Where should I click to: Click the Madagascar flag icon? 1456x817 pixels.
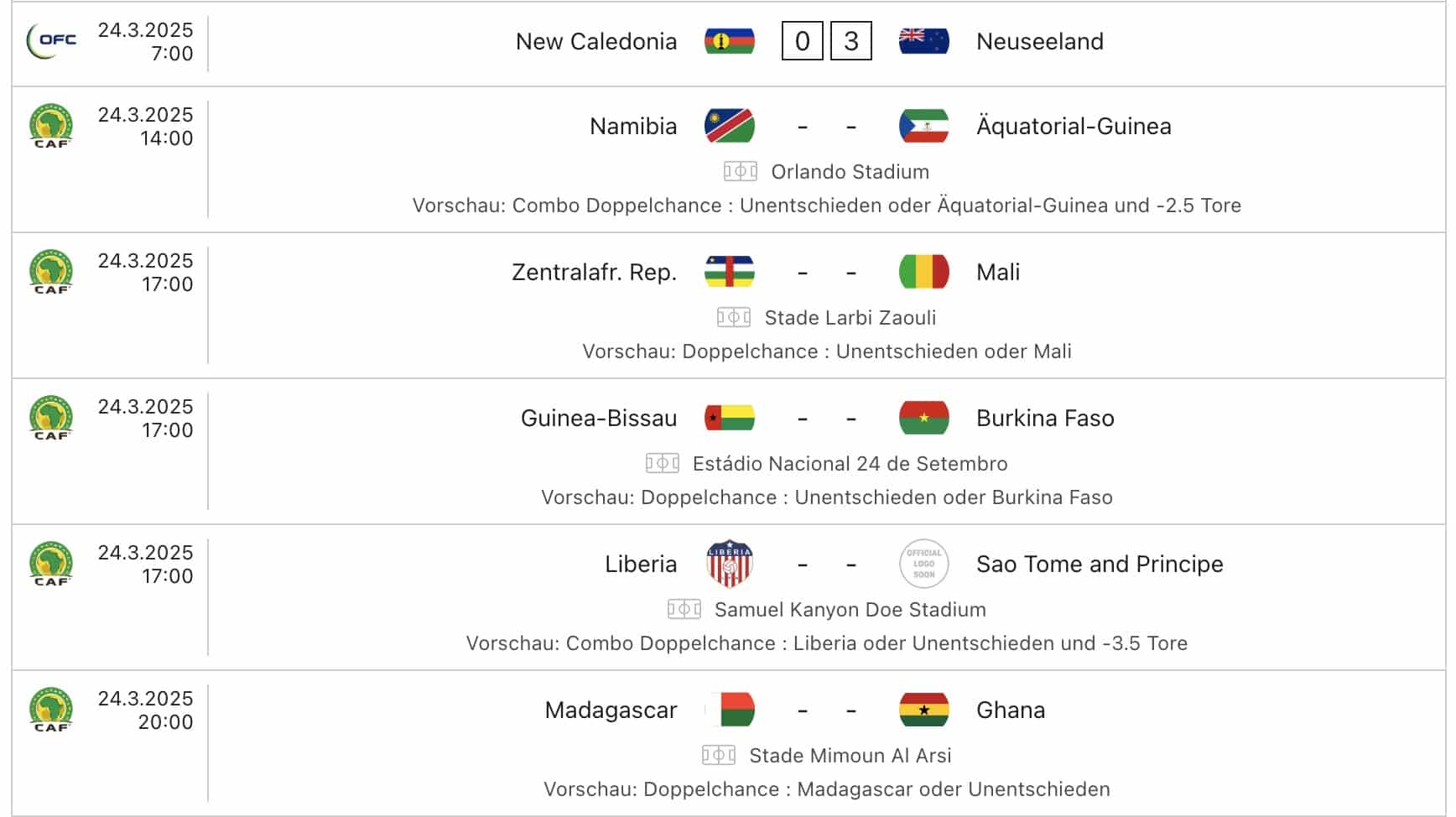(730, 710)
